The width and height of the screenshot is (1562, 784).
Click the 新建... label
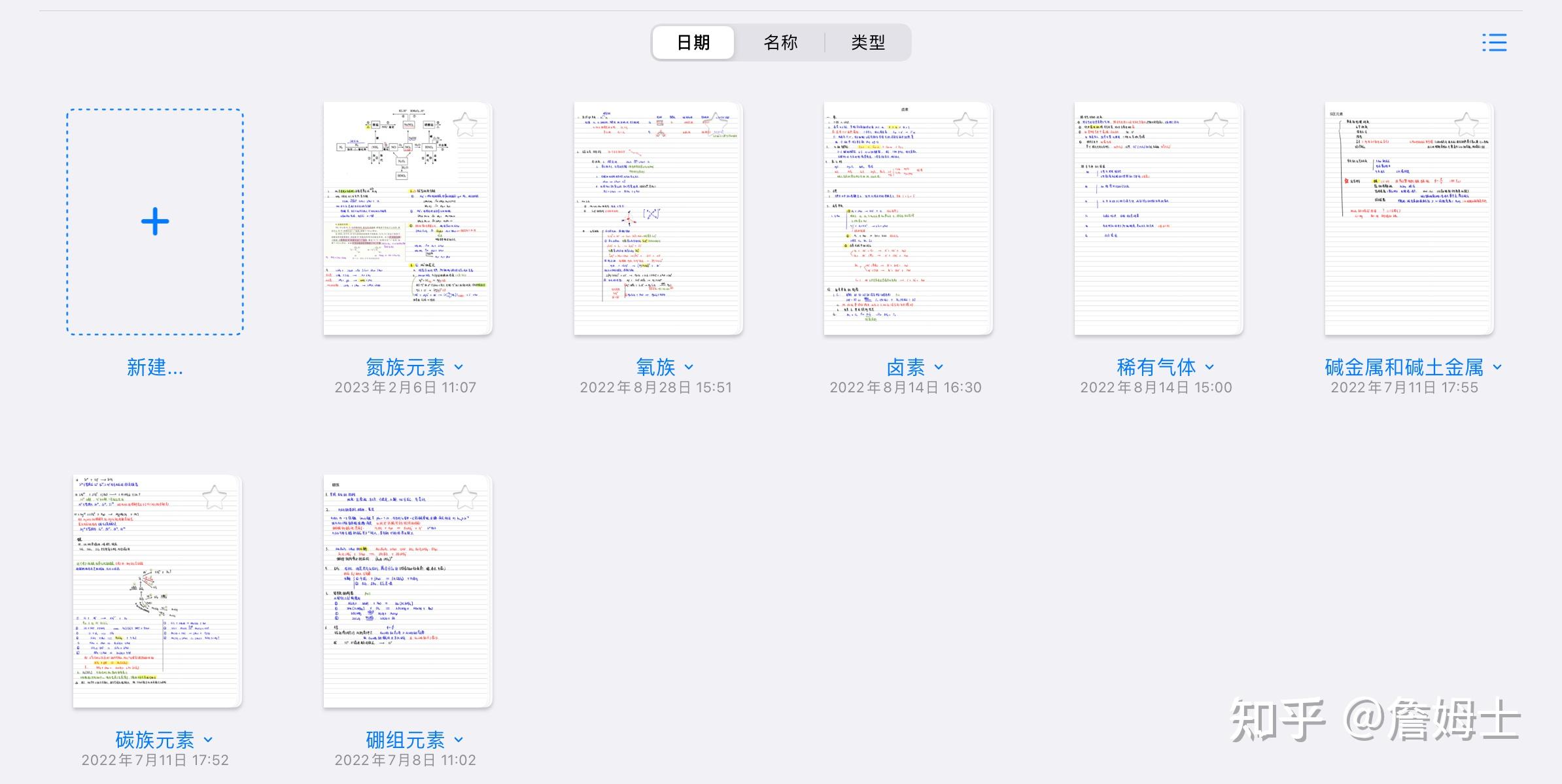click(155, 367)
